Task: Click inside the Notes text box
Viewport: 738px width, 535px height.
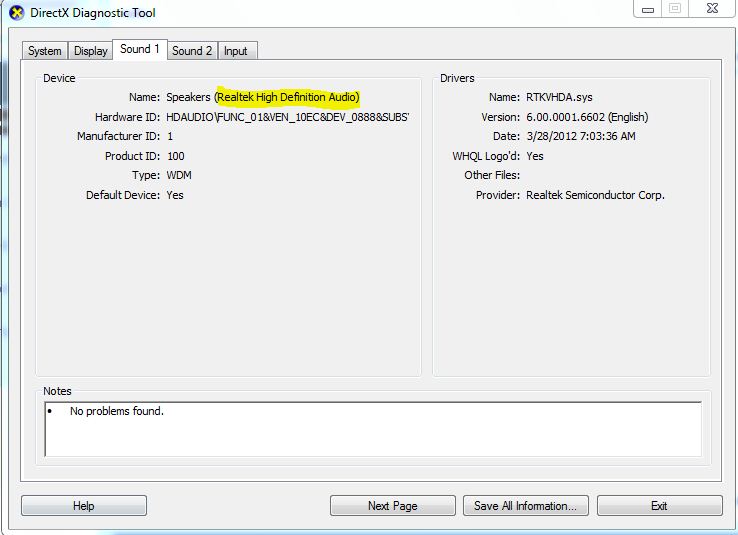Action: pos(372,429)
